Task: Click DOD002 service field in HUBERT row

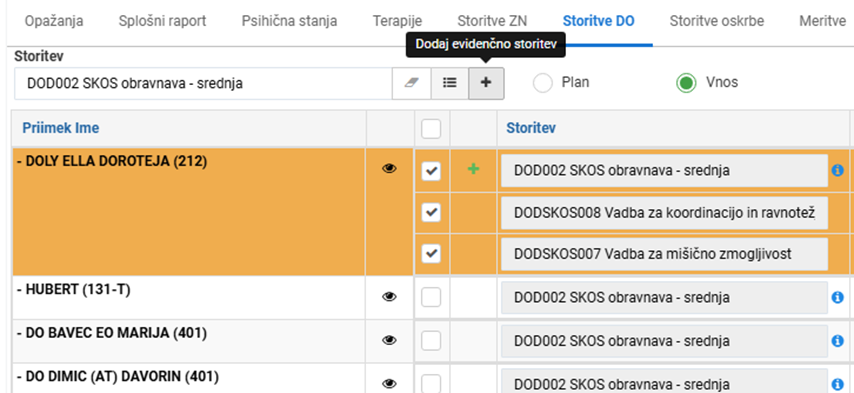Action: point(664,297)
